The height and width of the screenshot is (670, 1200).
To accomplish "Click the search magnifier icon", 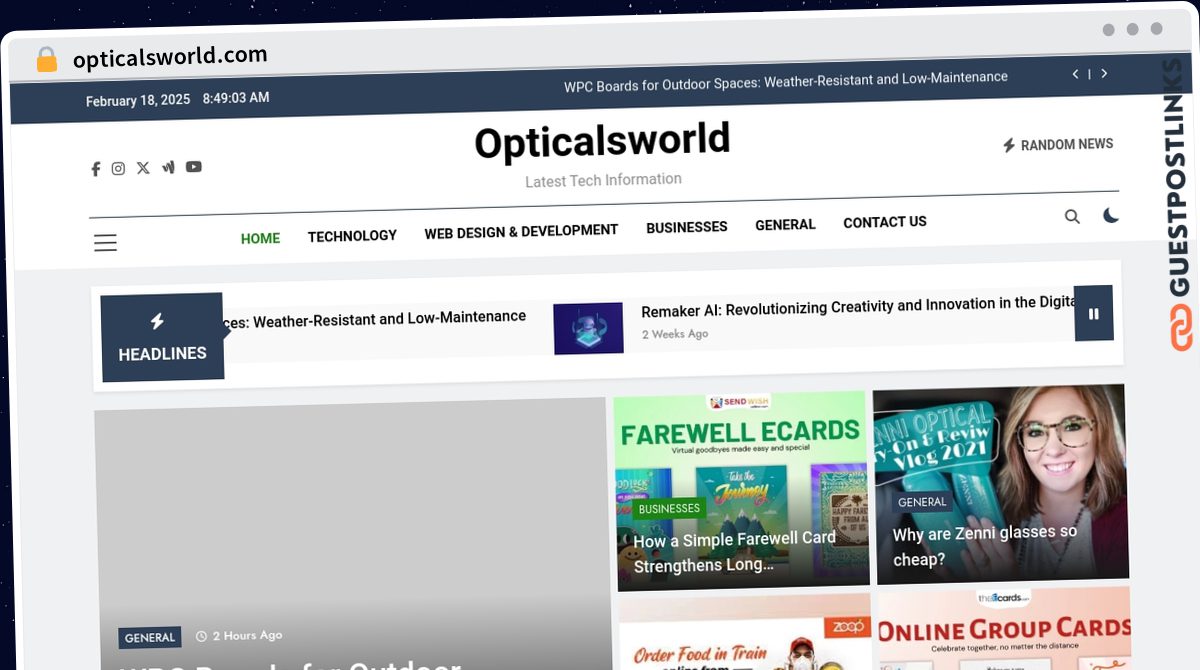I will click(1072, 216).
